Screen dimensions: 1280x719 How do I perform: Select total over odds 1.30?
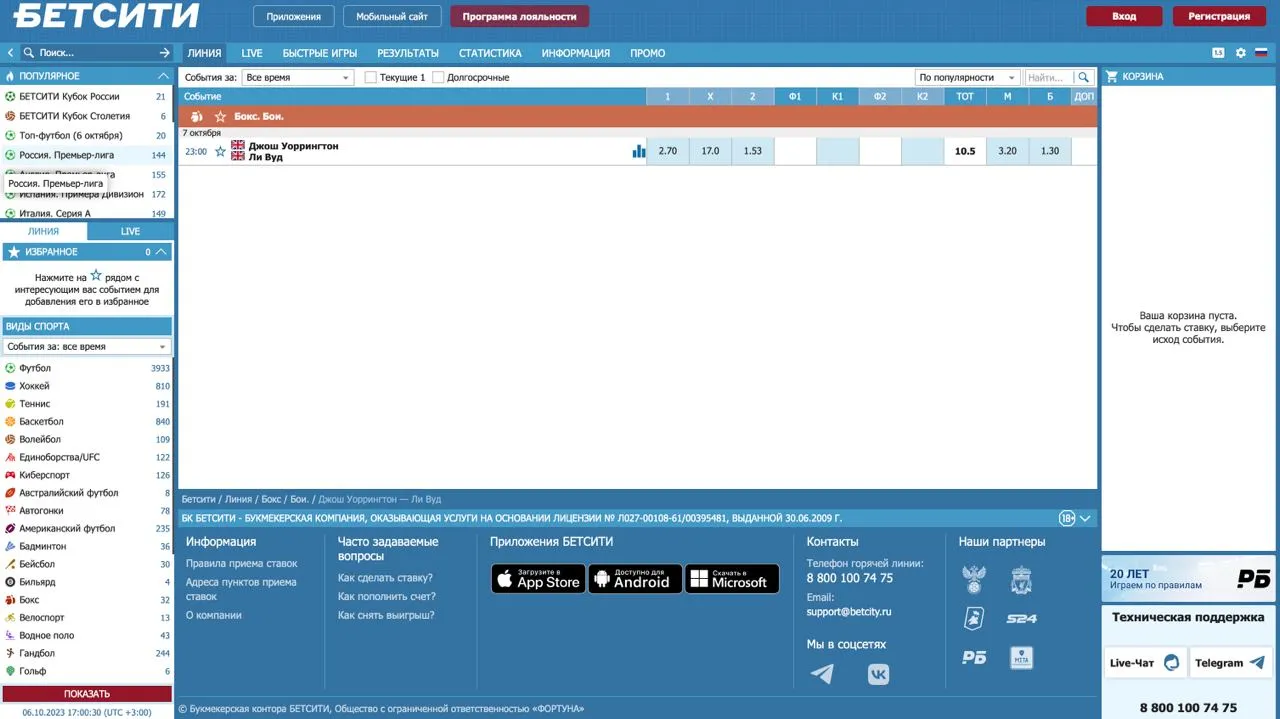pyautogui.click(x=1050, y=151)
